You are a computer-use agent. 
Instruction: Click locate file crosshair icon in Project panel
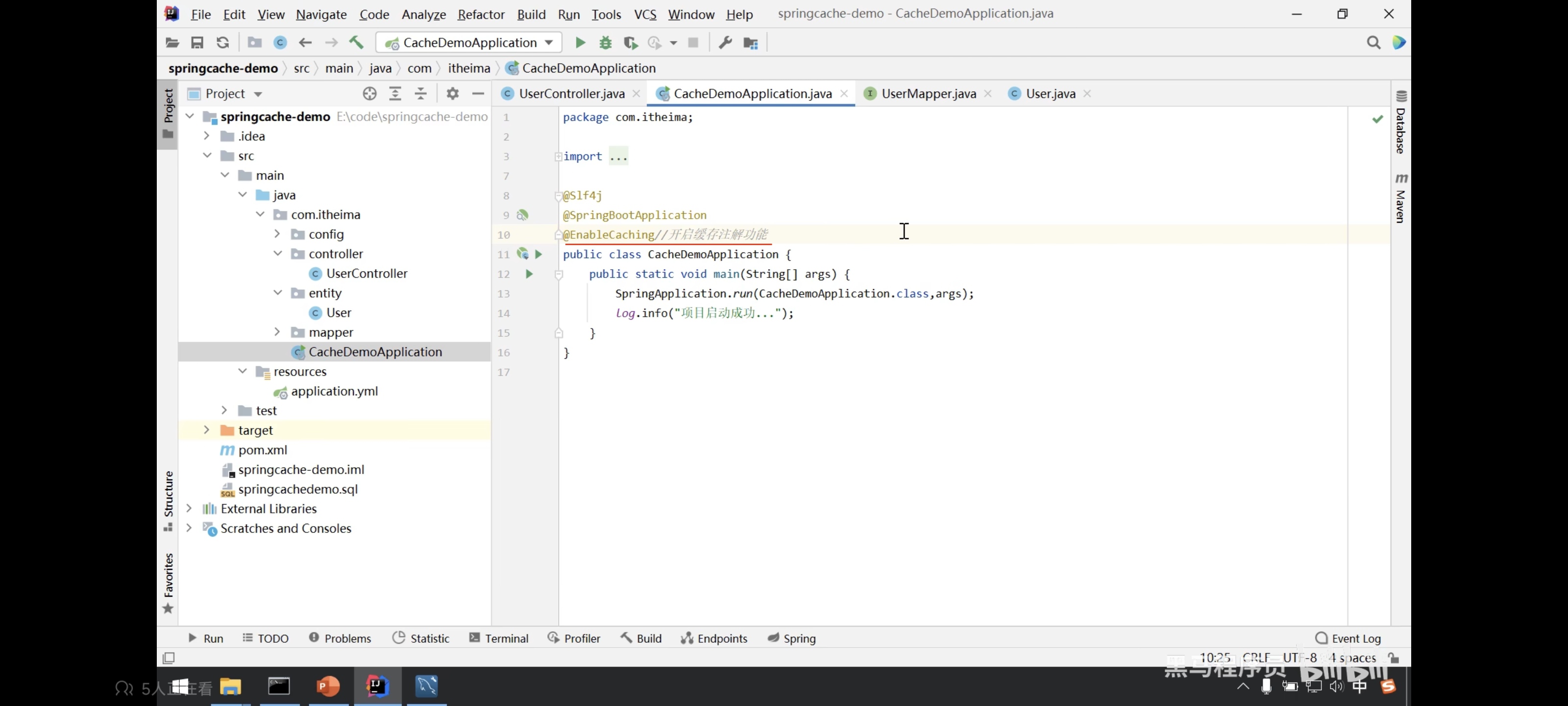point(369,94)
